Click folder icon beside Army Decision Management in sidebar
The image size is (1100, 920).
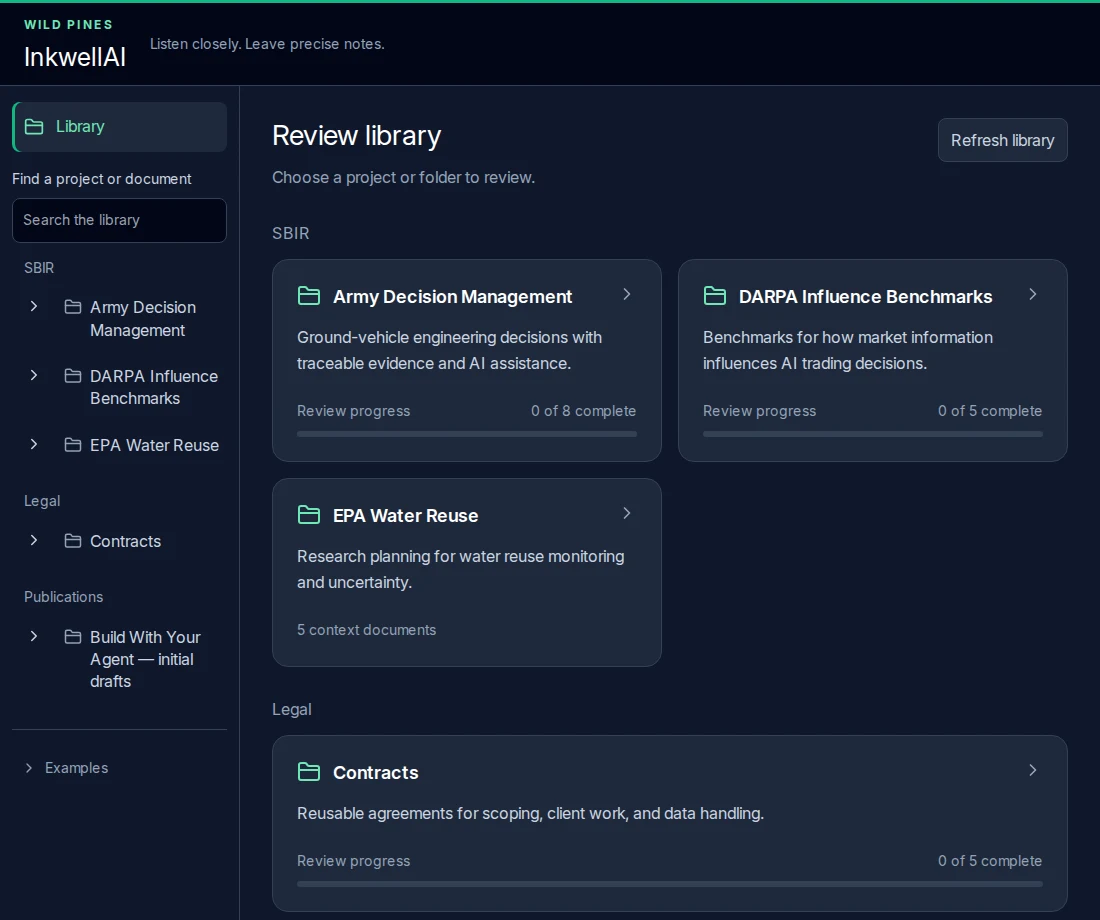click(73, 307)
